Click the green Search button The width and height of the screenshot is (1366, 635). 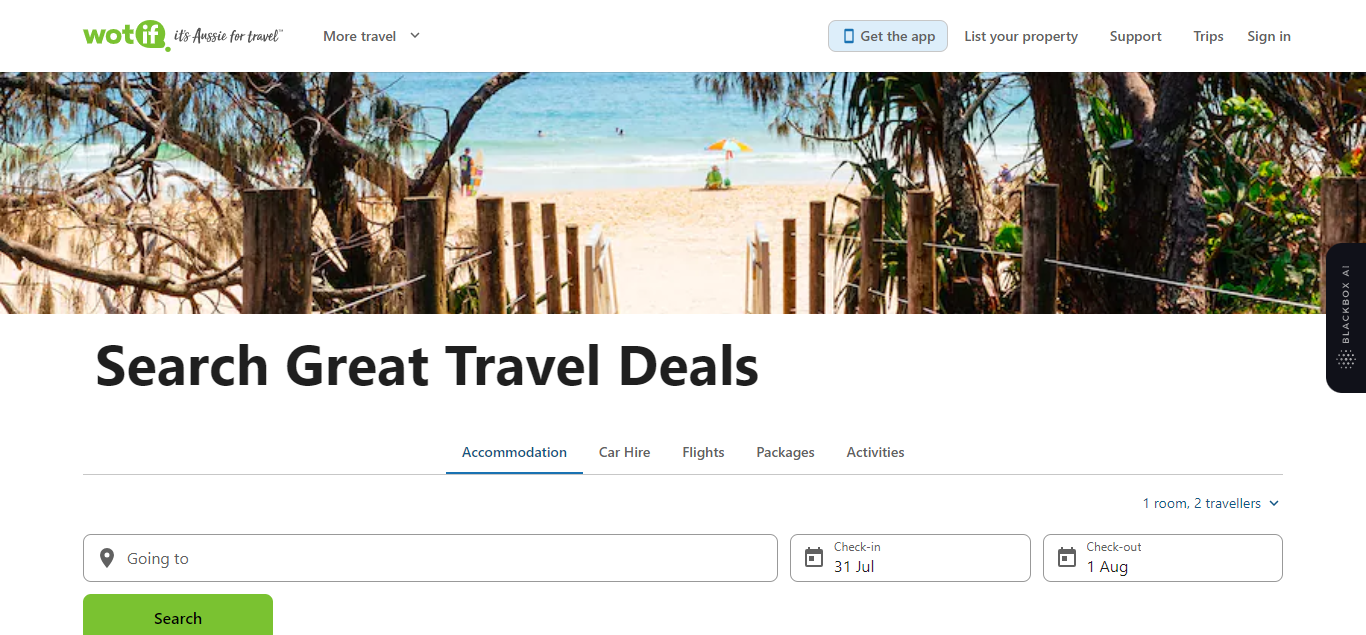pyautogui.click(x=178, y=615)
